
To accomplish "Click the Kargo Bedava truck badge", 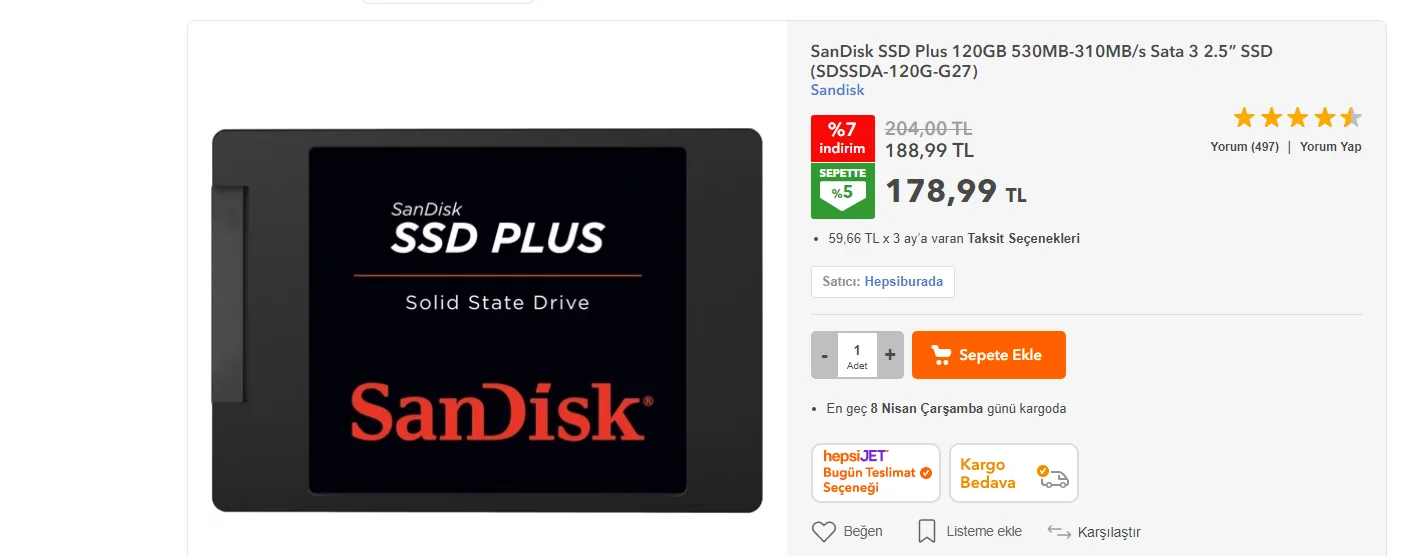I will (x=1014, y=473).
